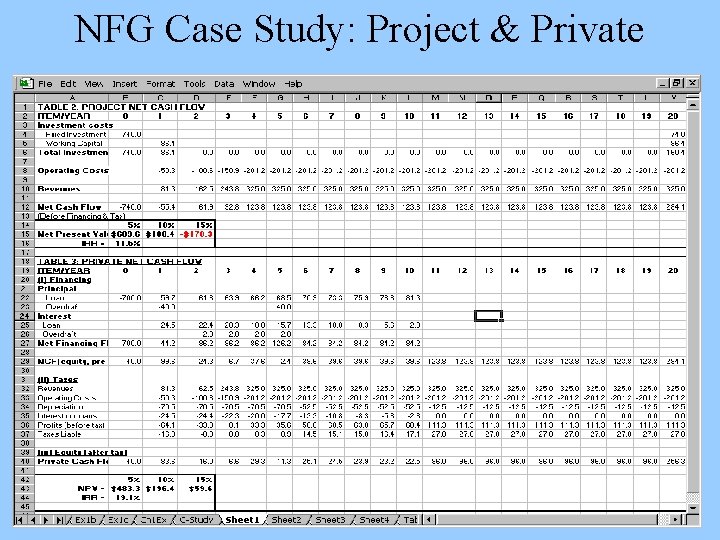Open the Format menu
Viewport: 720px width, 540px height.
pyautogui.click(x=160, y=84)
